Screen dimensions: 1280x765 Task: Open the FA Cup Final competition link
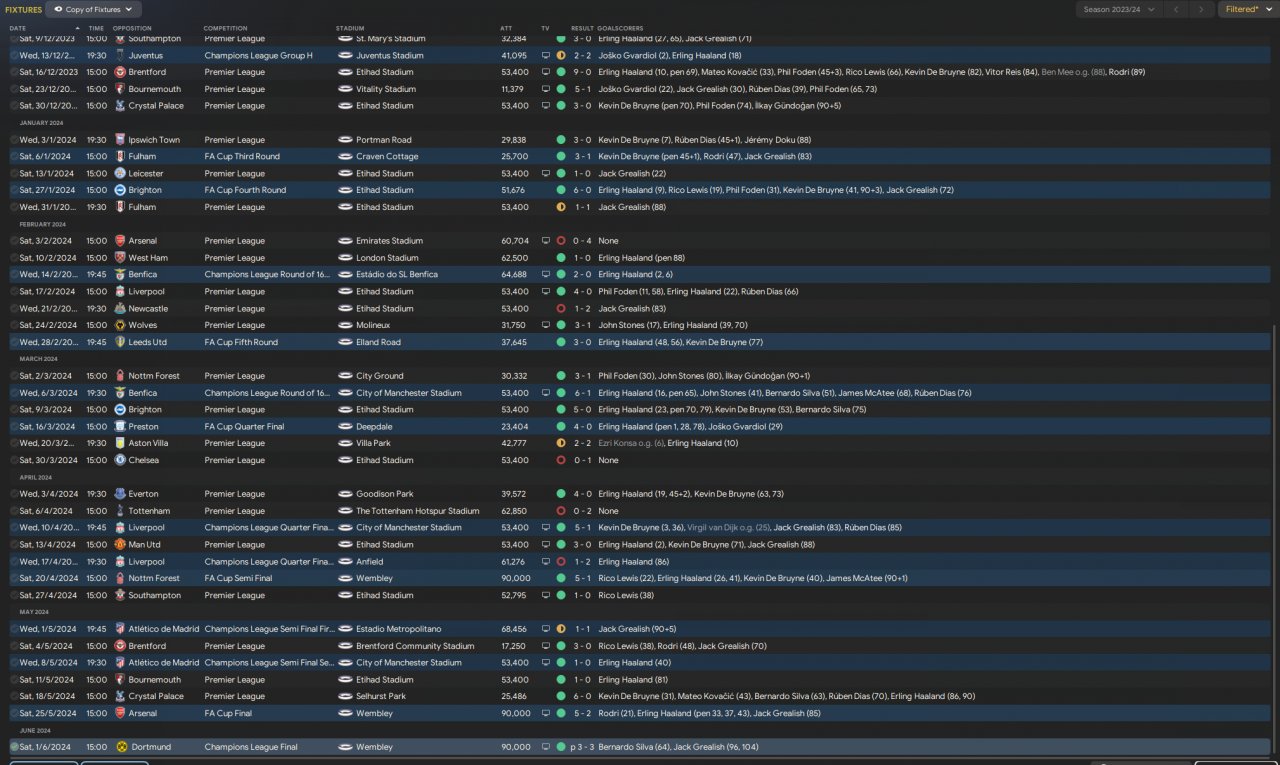tap(229, 713)
